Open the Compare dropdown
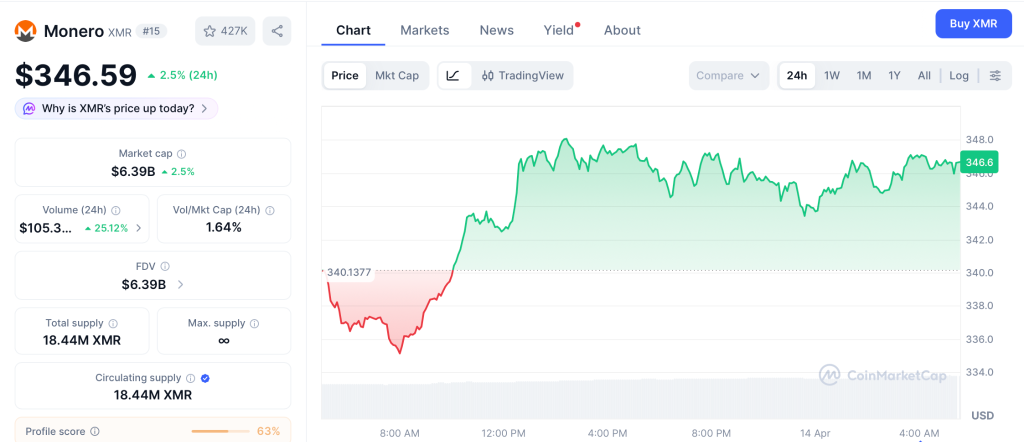1024x442 pixels. 728,75
